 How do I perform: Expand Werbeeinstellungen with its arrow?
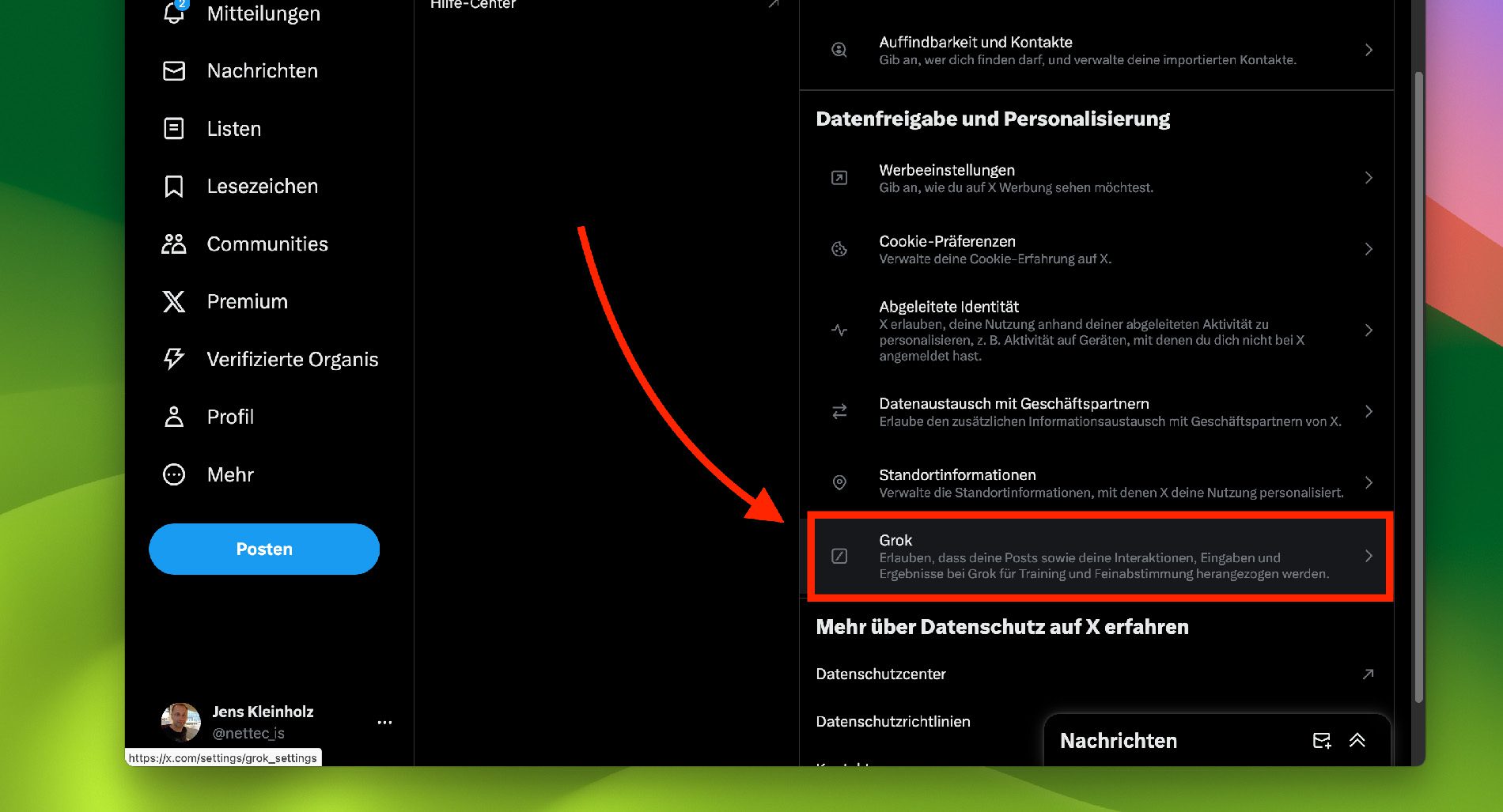point(1369,178)
